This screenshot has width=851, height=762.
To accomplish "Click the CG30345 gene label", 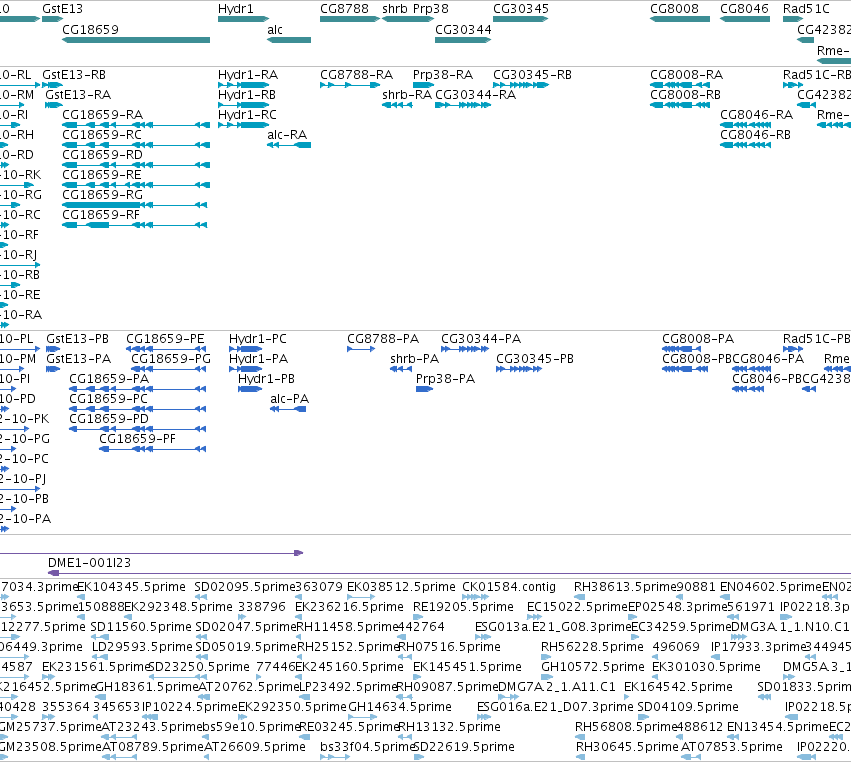I will (x=520, y=9).
